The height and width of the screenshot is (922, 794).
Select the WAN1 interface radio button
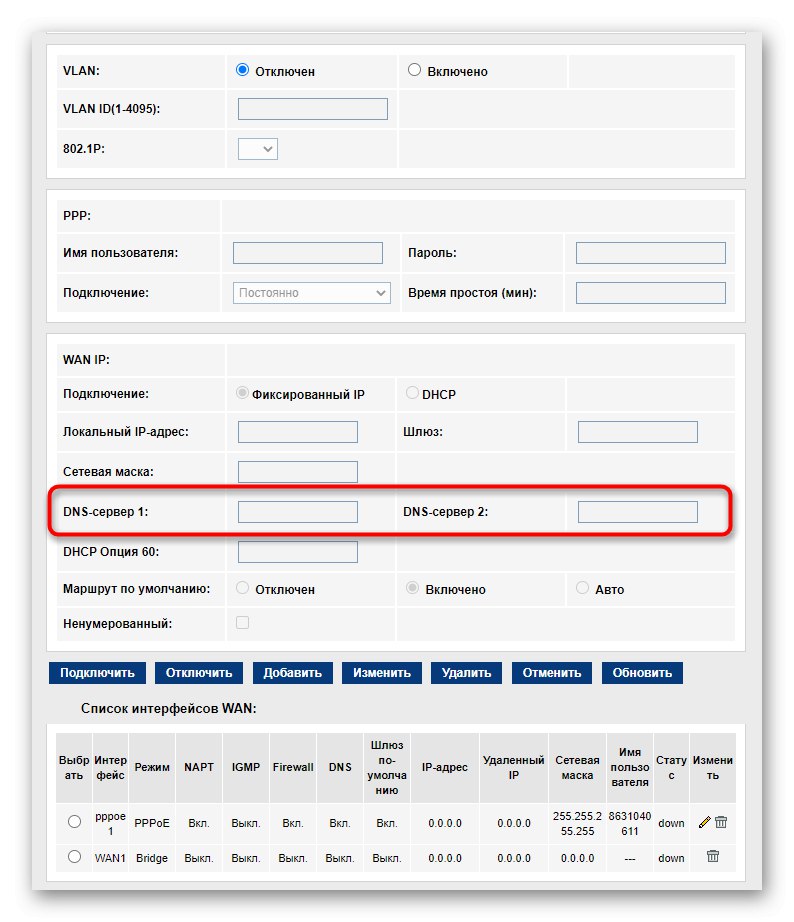(x=74, y=857)
